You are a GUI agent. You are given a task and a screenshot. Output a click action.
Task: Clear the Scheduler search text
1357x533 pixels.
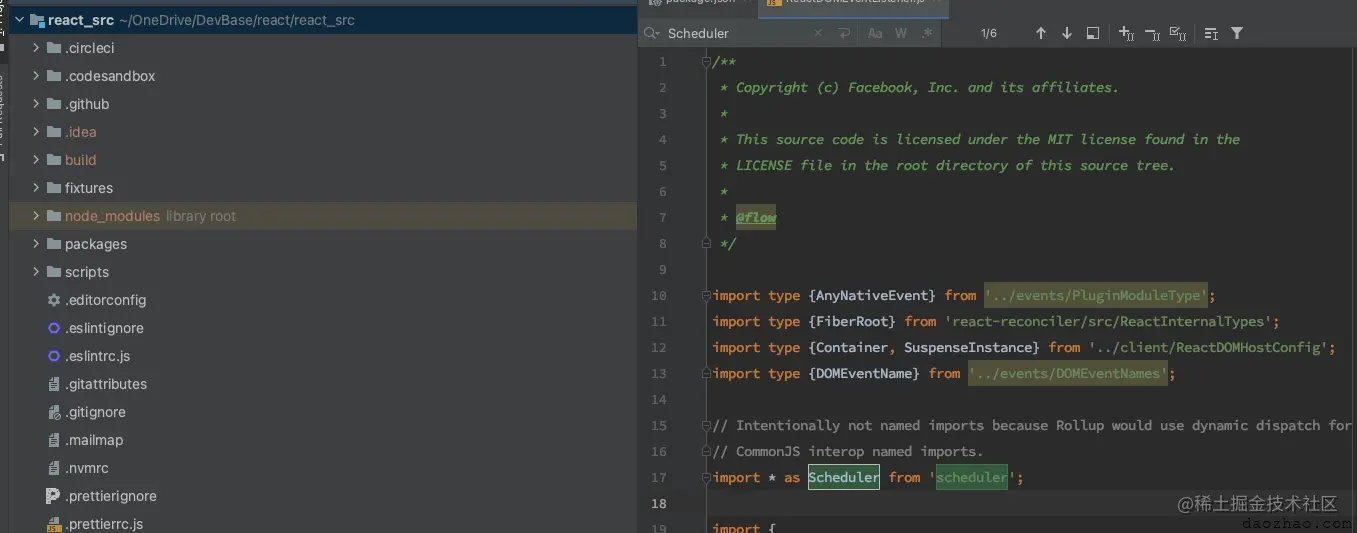[x=818, y=33]
